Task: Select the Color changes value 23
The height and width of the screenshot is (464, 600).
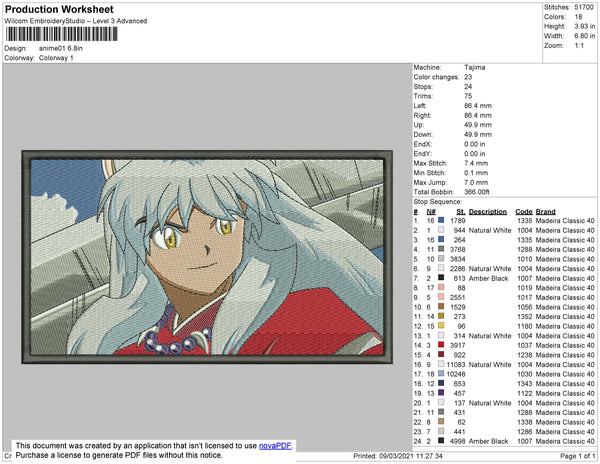Action: coord(468,77)
